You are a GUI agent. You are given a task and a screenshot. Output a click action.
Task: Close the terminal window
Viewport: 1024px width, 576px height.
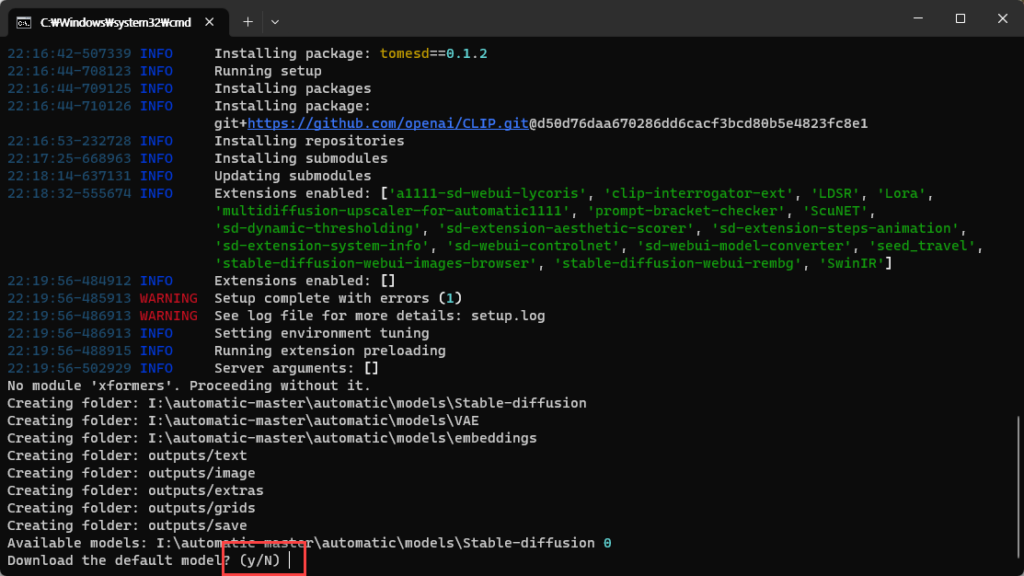(1002, 18)
